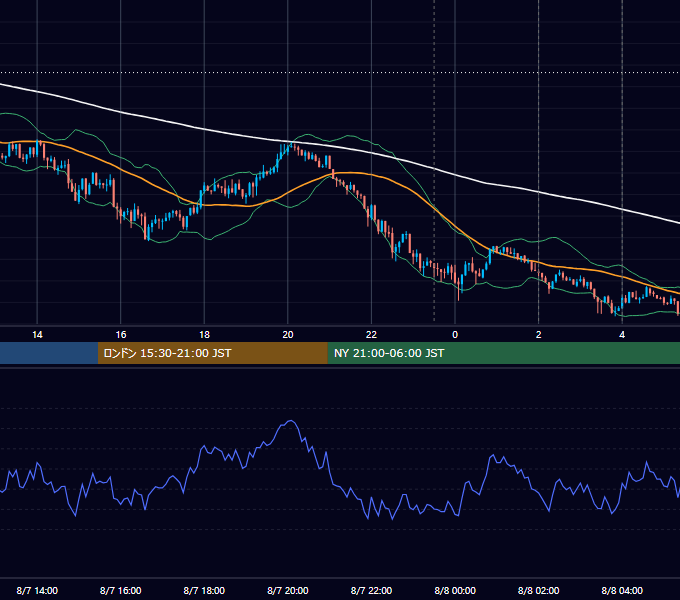Click the oscillator peak near 20:00

click(291, 421)
